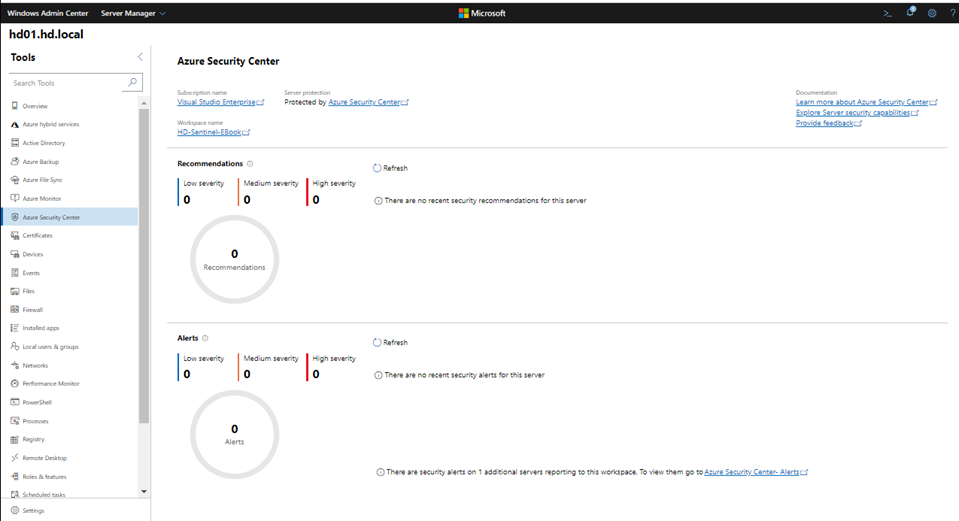Open the PowerShell console icon in header
The height and width of the screenshot is (521, 959).
887,13
